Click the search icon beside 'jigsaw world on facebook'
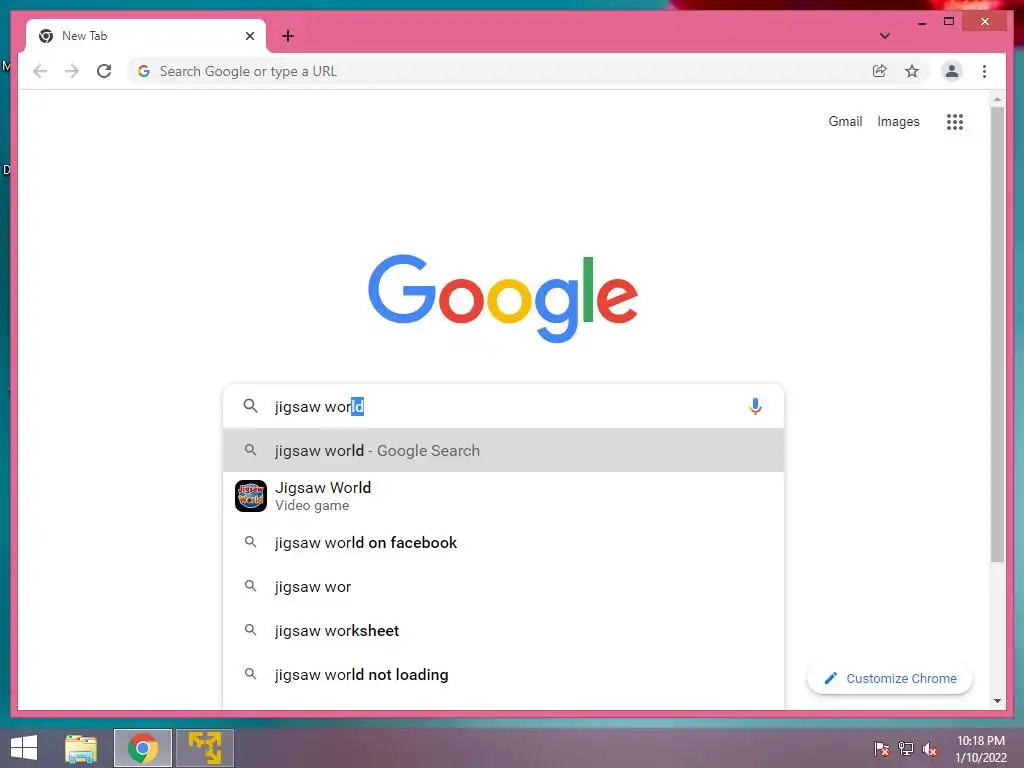This screenshot has width=1024, height=768. coord(250,542)
